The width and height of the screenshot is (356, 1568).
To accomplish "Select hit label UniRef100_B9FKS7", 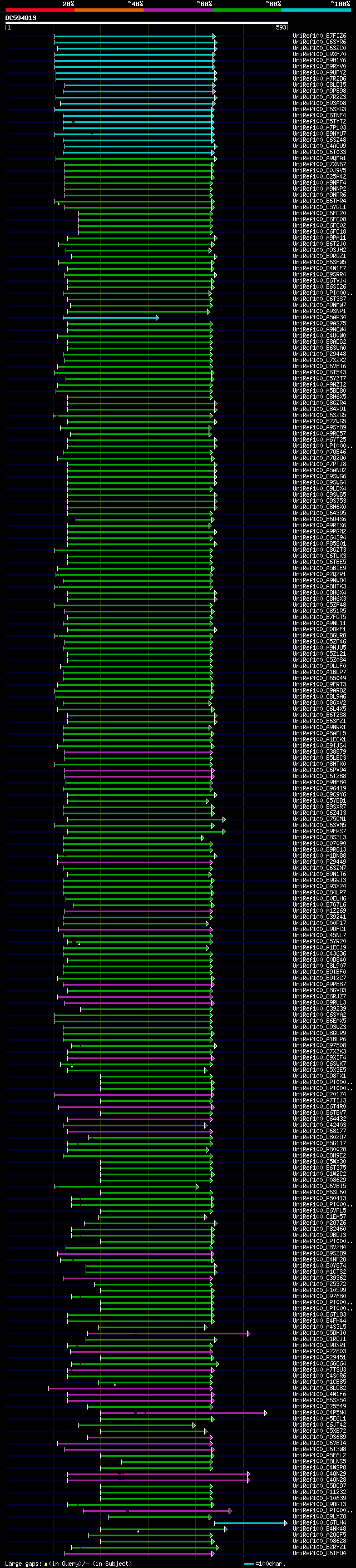I will (x=319, y=832).
